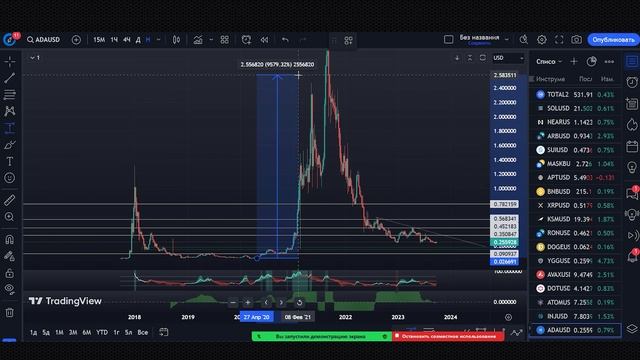The width and height of the screenshot is (640, 360).
Task: Zoom out the chart with minus
Action: (x=233, y=302)
